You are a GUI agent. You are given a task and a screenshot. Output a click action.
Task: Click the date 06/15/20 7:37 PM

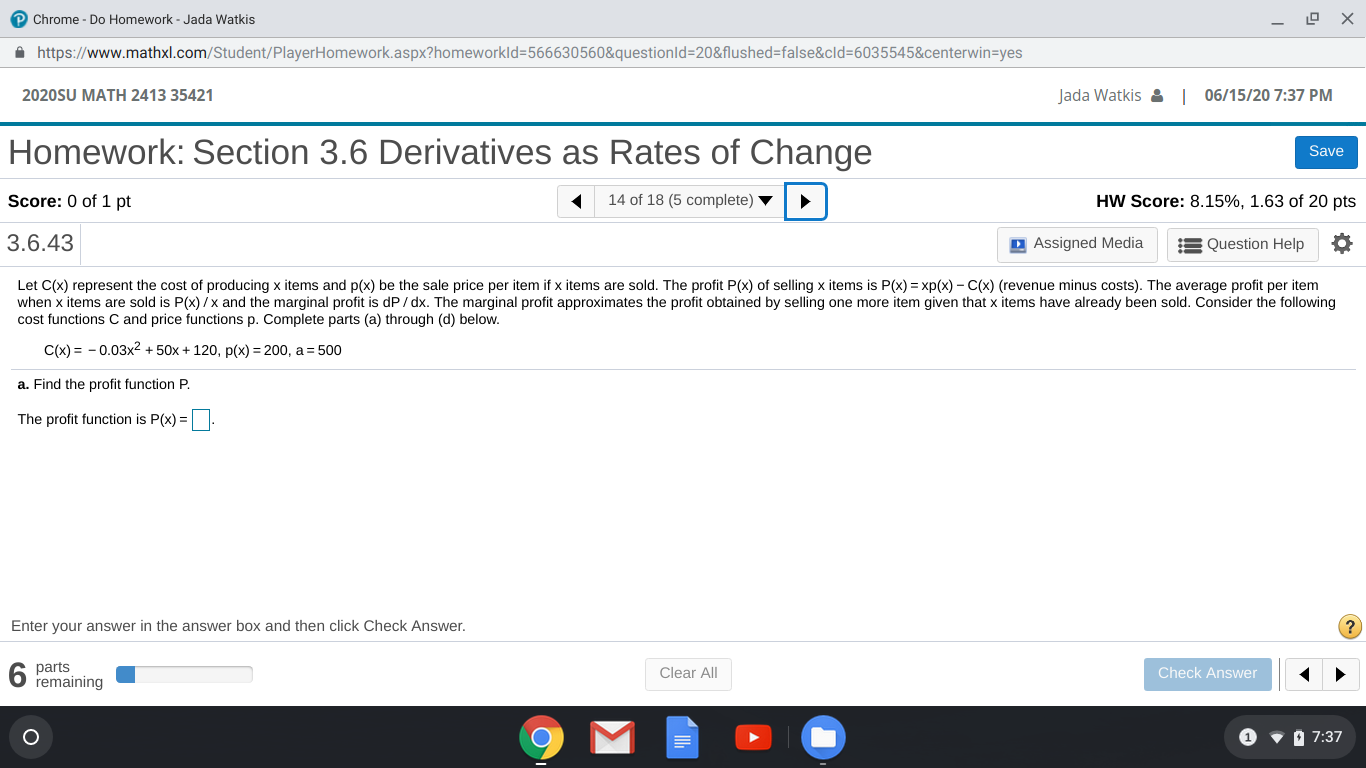(x=1269, y=96)
